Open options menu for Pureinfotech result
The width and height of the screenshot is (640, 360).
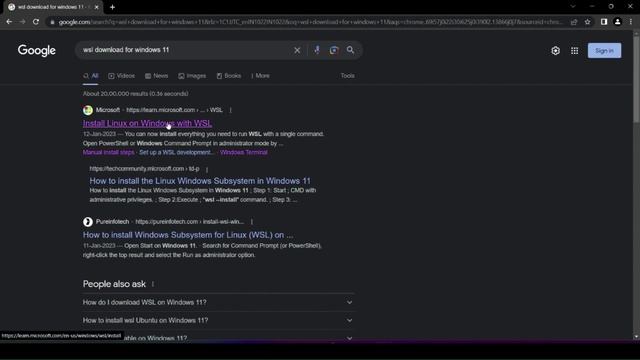click(252, 222)
